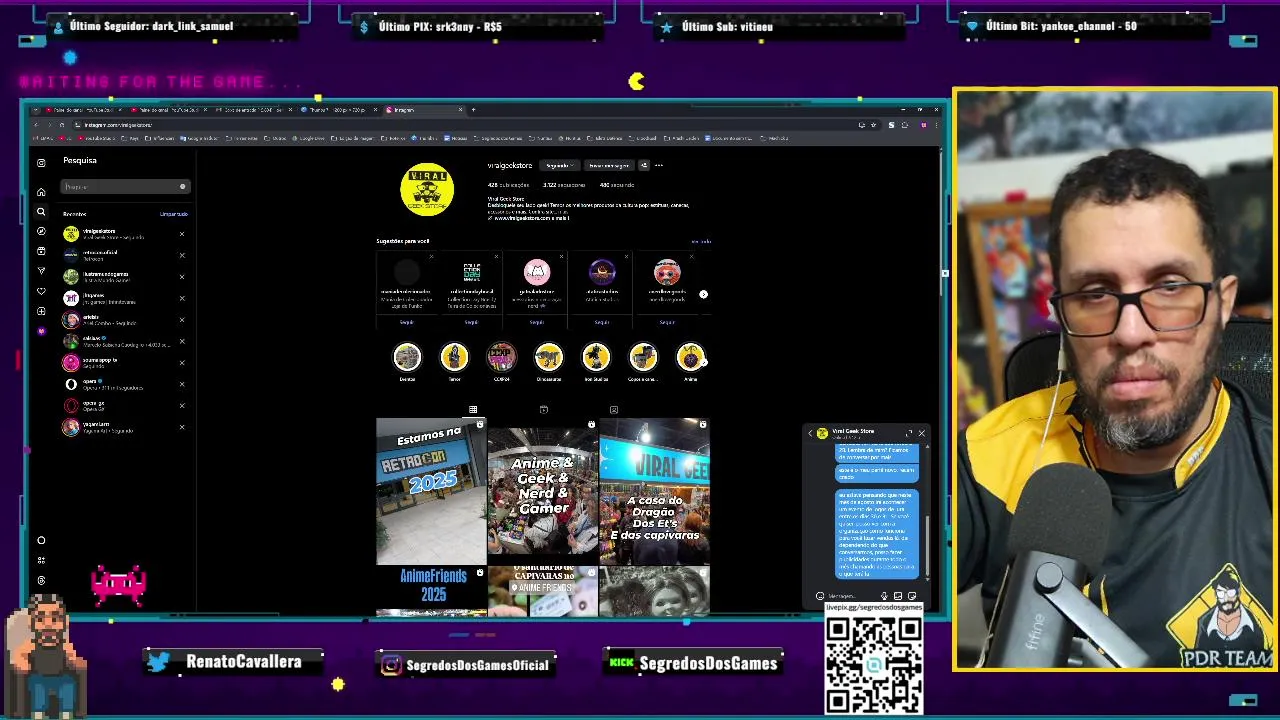Open the Seguindo dropdown on the profile
Screen dimensions: 1280x720
558,165
